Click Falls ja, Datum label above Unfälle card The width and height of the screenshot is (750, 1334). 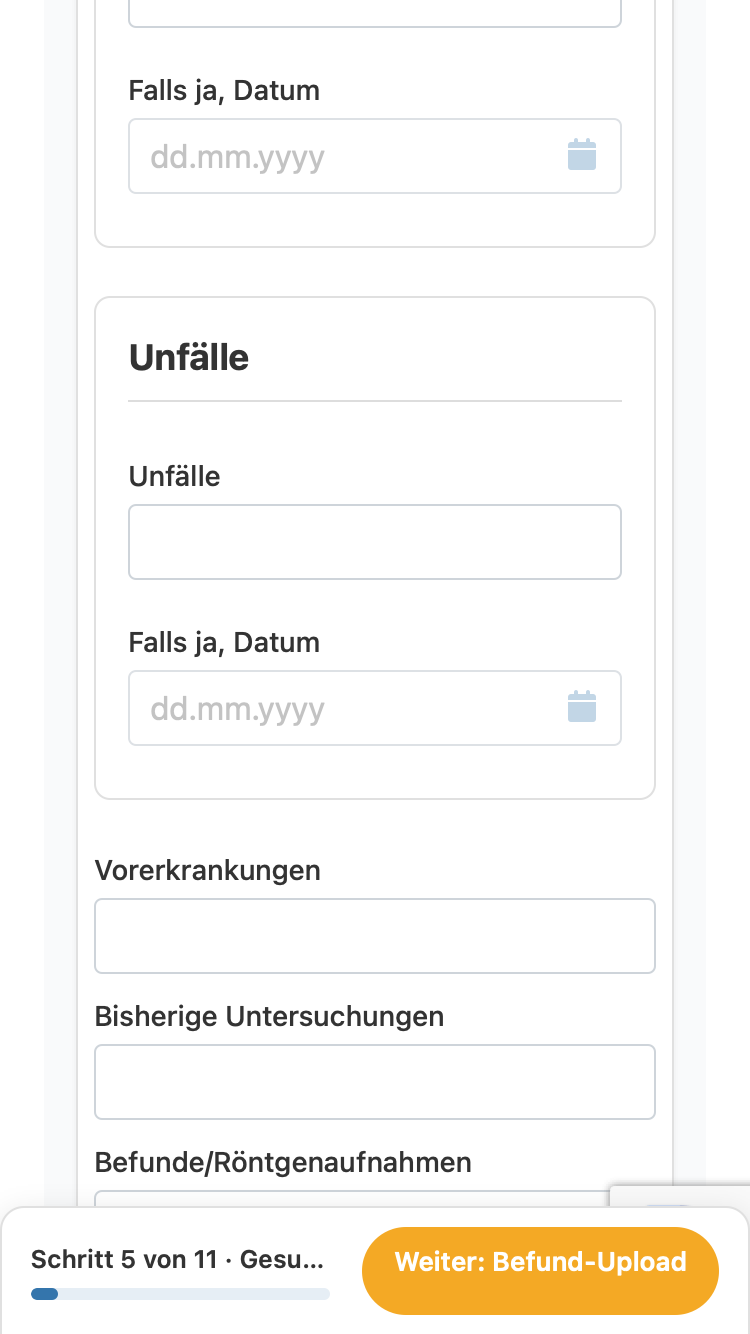pos(224,90)
